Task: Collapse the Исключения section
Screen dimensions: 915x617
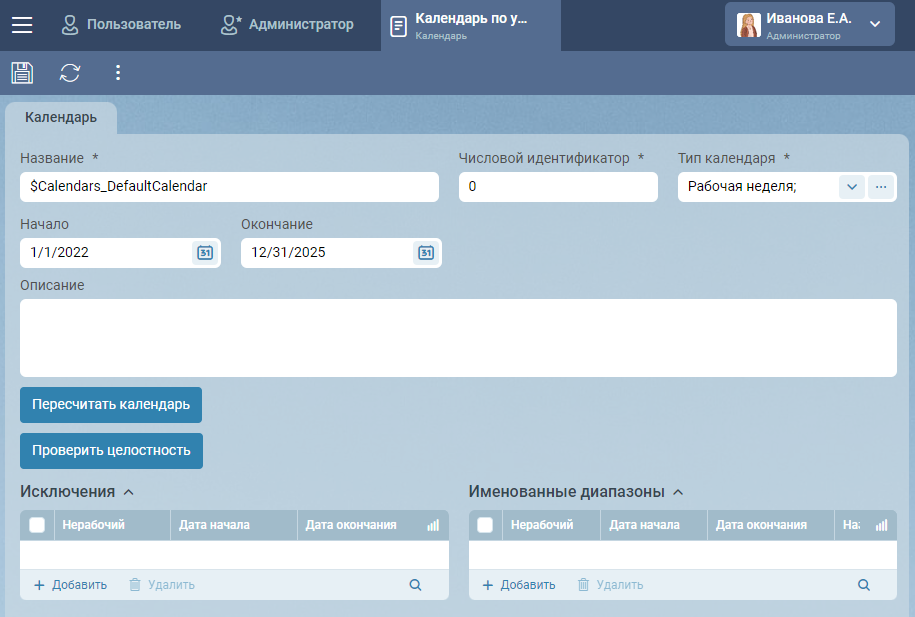Action: 128,492
